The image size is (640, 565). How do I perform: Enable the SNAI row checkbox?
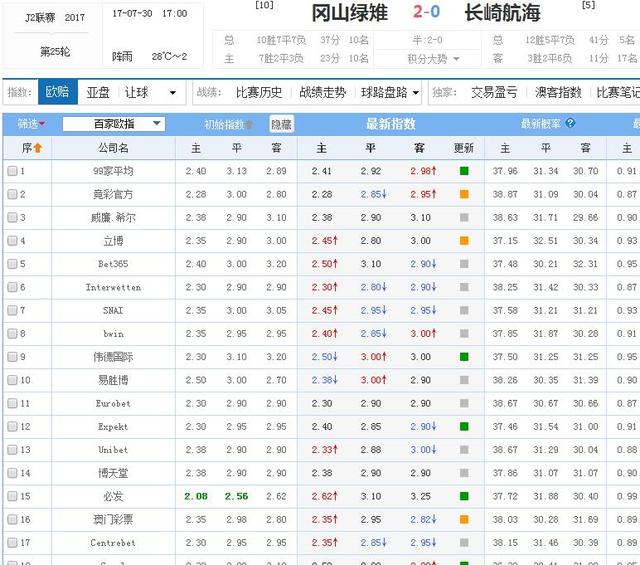click(x=12, y=311)
